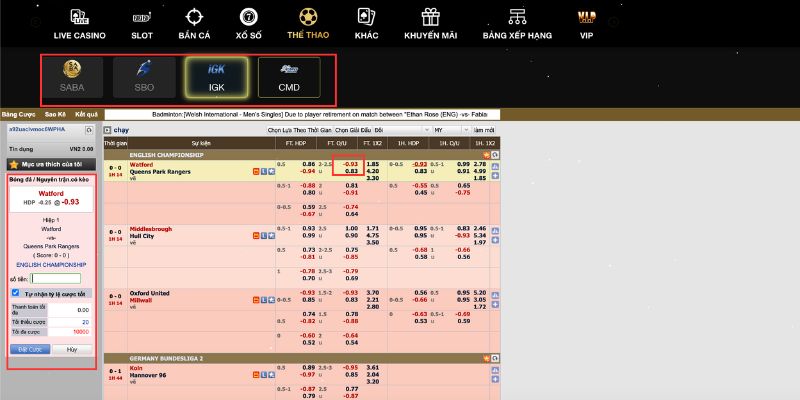Open the Live Casino section icon
800x400 pixels.
pos(78,16)
